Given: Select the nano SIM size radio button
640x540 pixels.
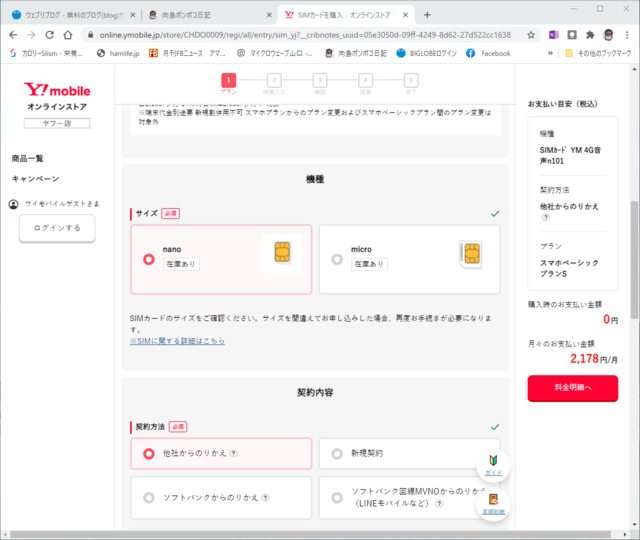Looking at the screenshot, I should click(149, 259).
